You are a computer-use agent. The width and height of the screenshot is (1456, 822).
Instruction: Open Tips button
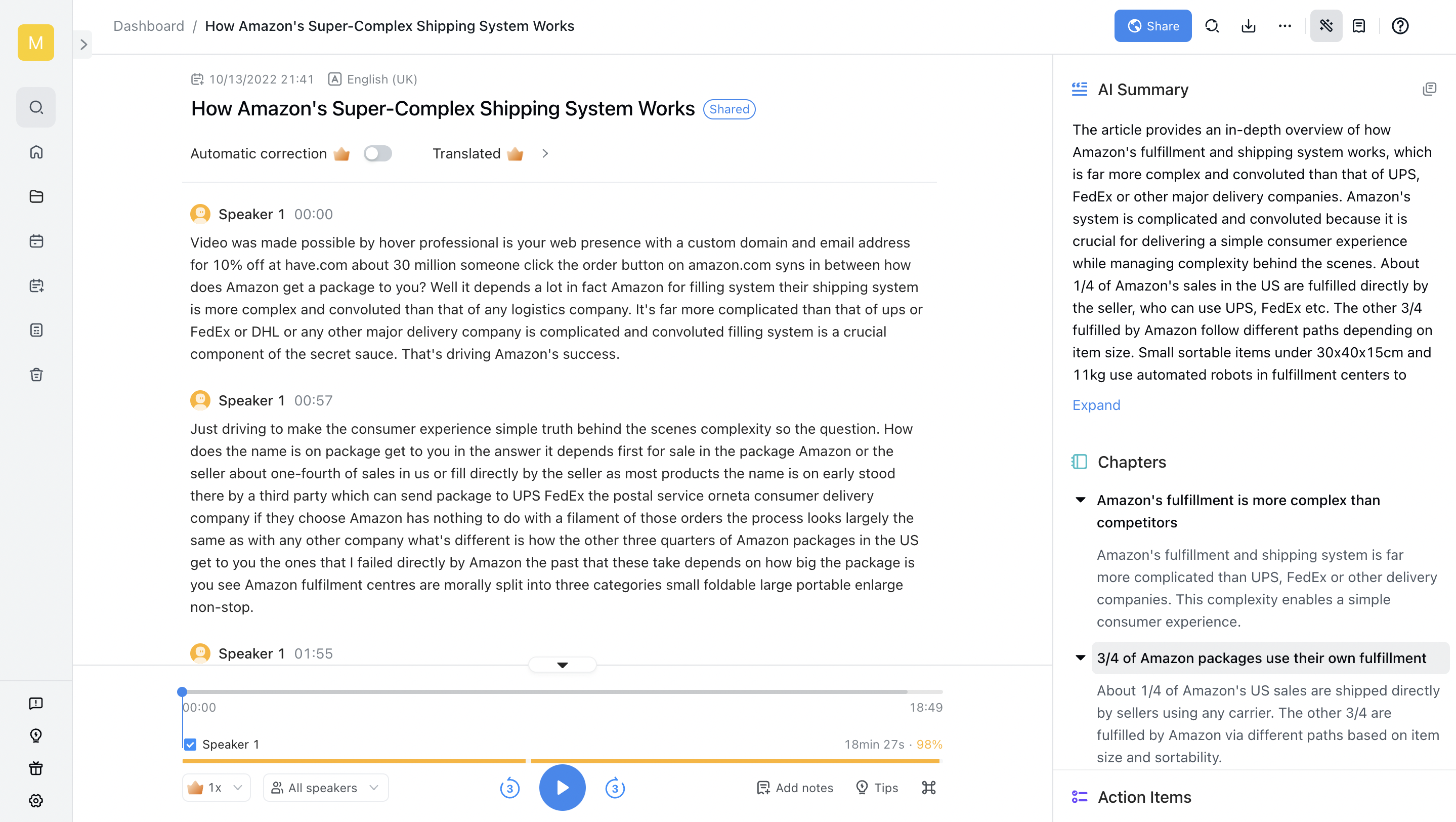point(877,788)
